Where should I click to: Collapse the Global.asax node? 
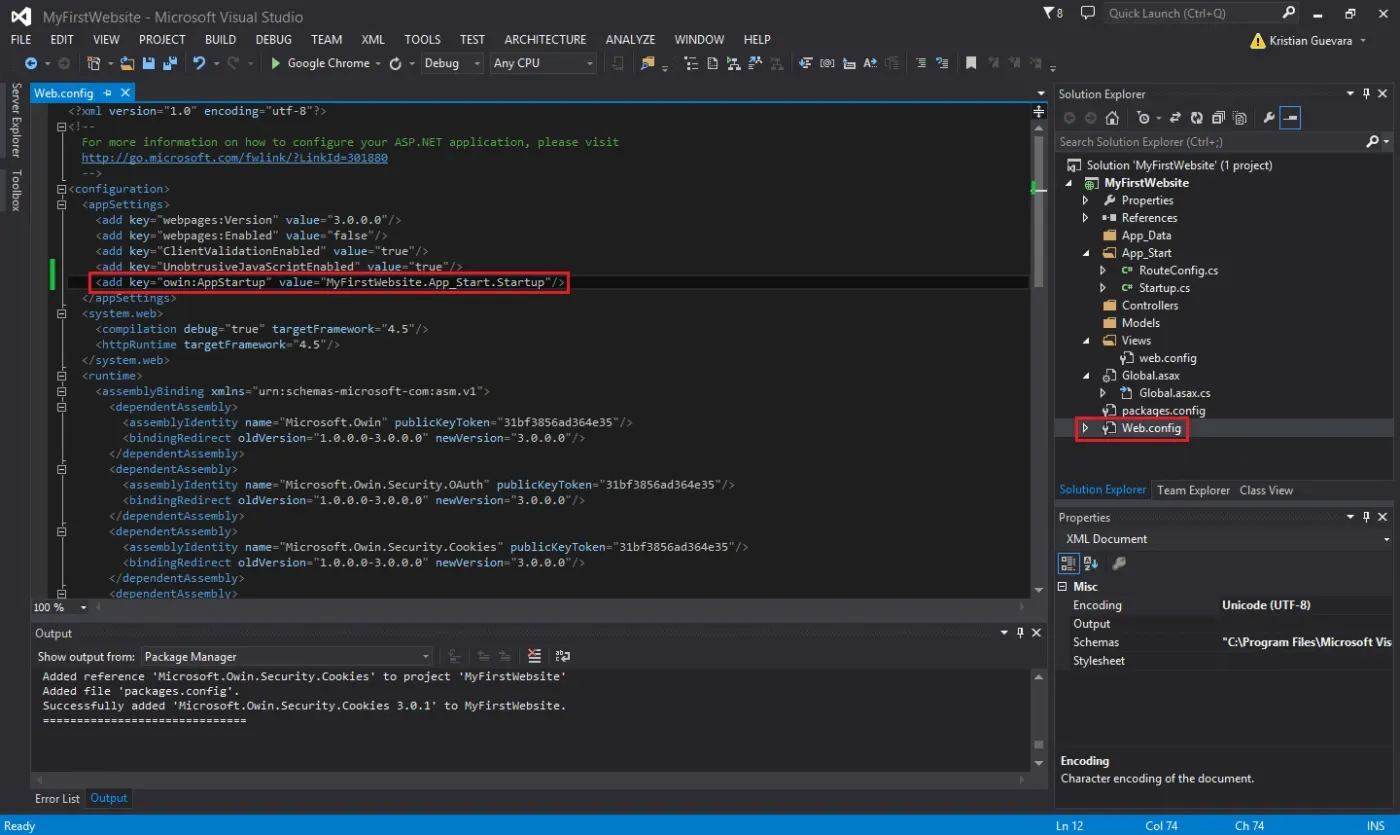click(1086, 376)
